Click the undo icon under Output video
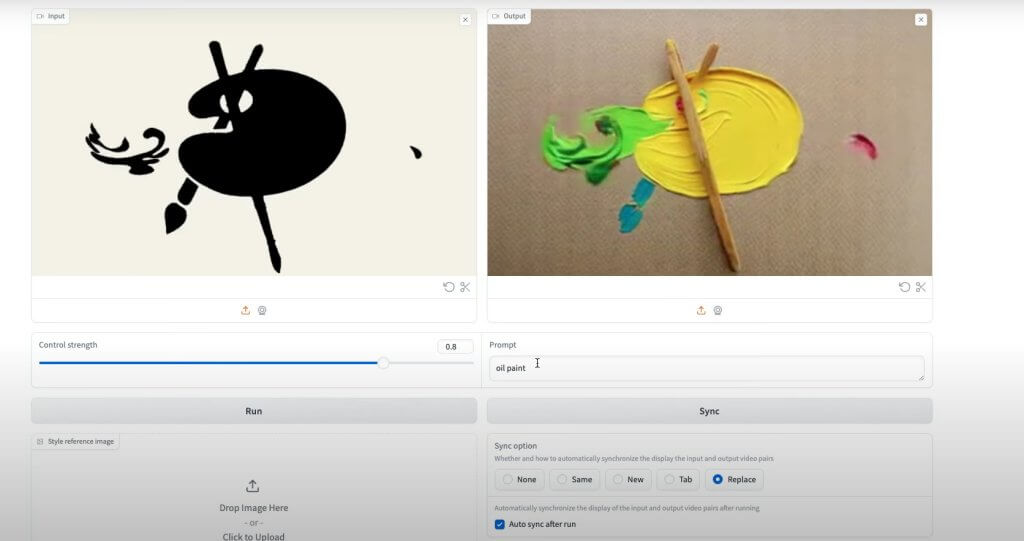The height and width of the screenshot is (541, 1024). point(904,287)
